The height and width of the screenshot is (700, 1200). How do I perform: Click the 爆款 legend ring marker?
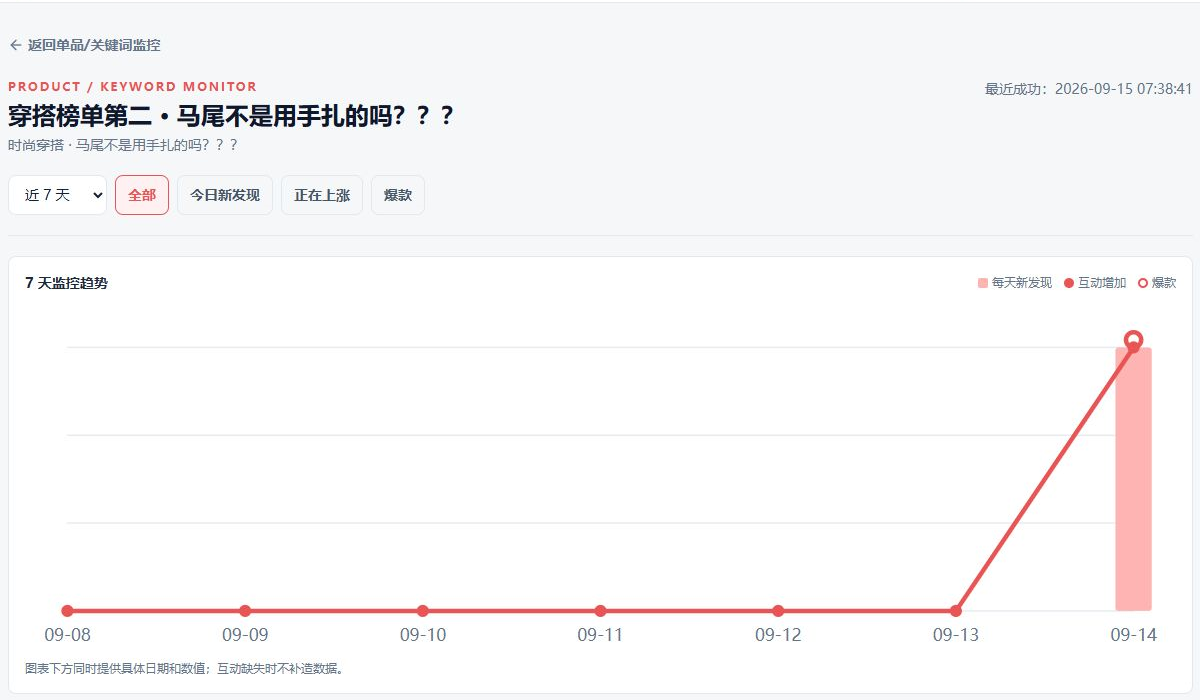coord(1143,283)
